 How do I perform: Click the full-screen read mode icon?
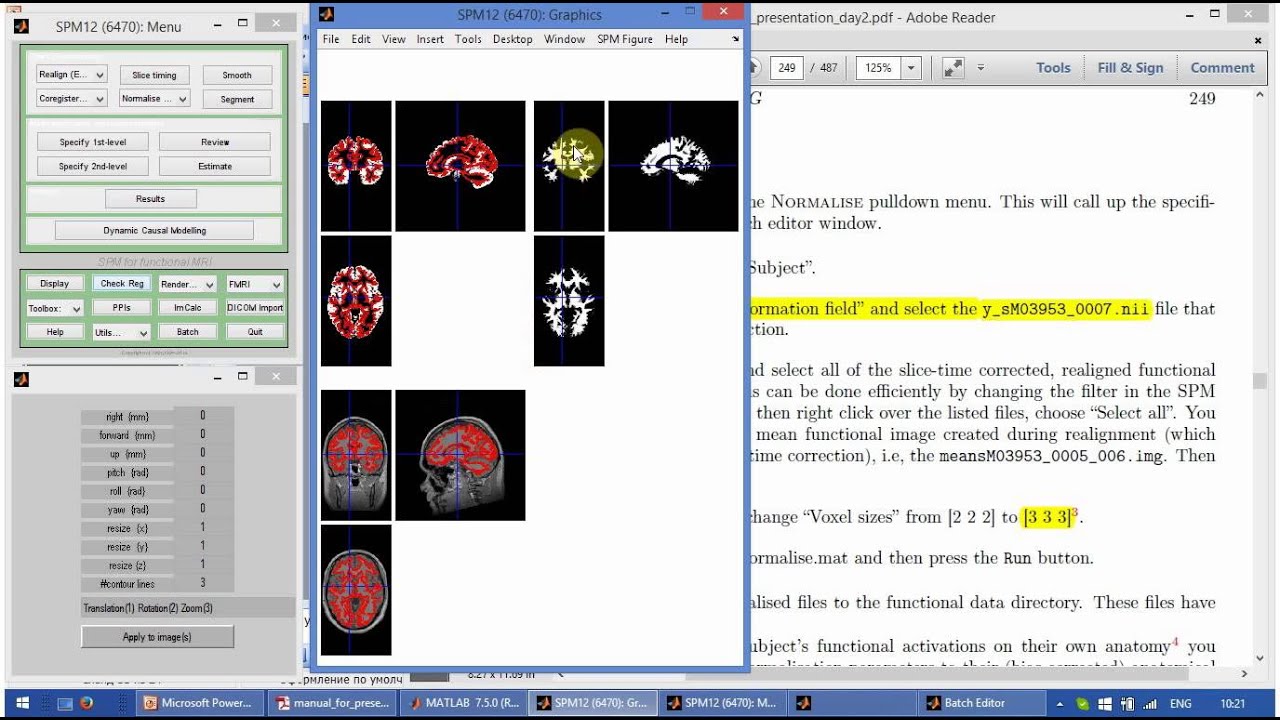[953, 68]
